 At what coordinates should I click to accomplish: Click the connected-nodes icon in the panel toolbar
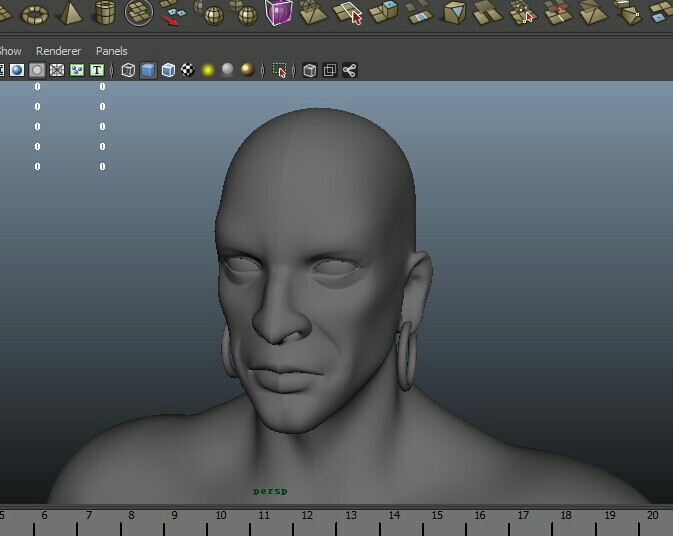[350, 70]
